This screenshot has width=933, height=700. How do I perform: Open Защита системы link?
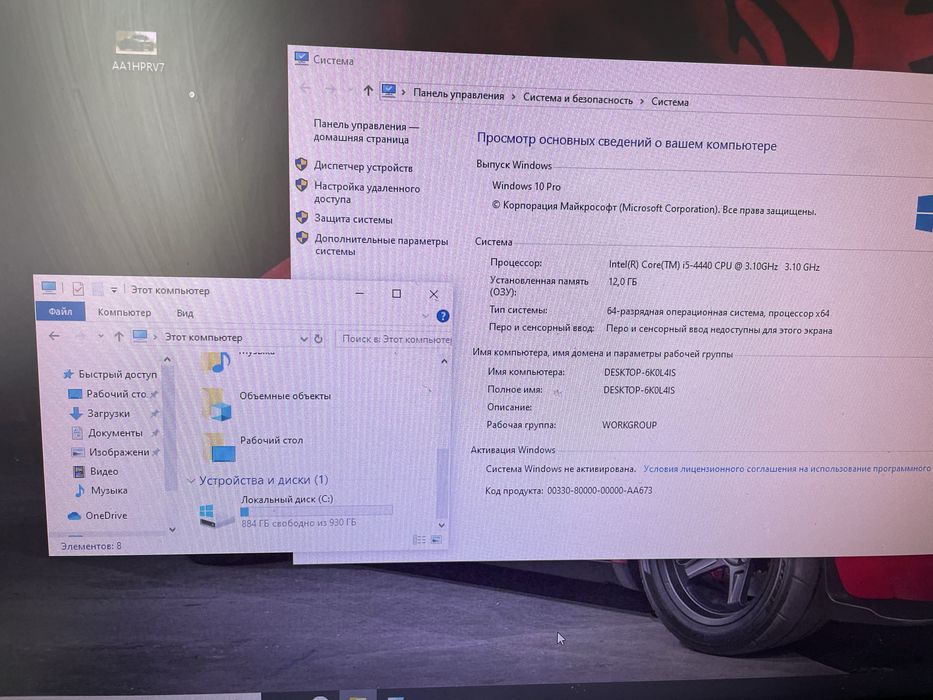click(x=353, y=219)
